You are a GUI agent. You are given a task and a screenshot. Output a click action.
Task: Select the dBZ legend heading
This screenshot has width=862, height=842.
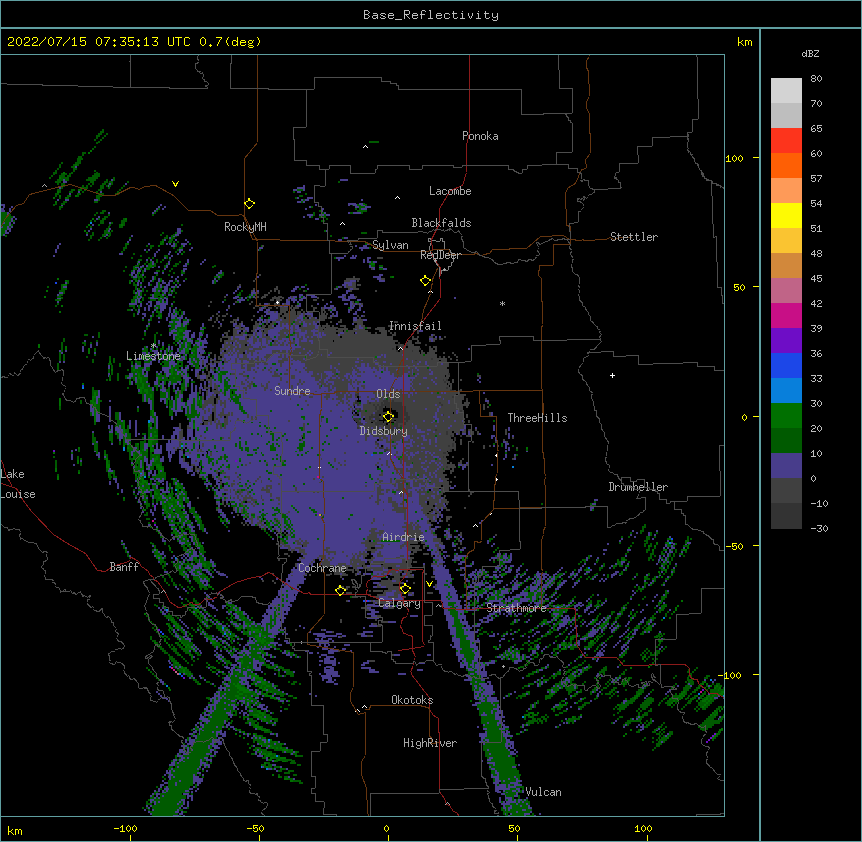coord(810,53)
